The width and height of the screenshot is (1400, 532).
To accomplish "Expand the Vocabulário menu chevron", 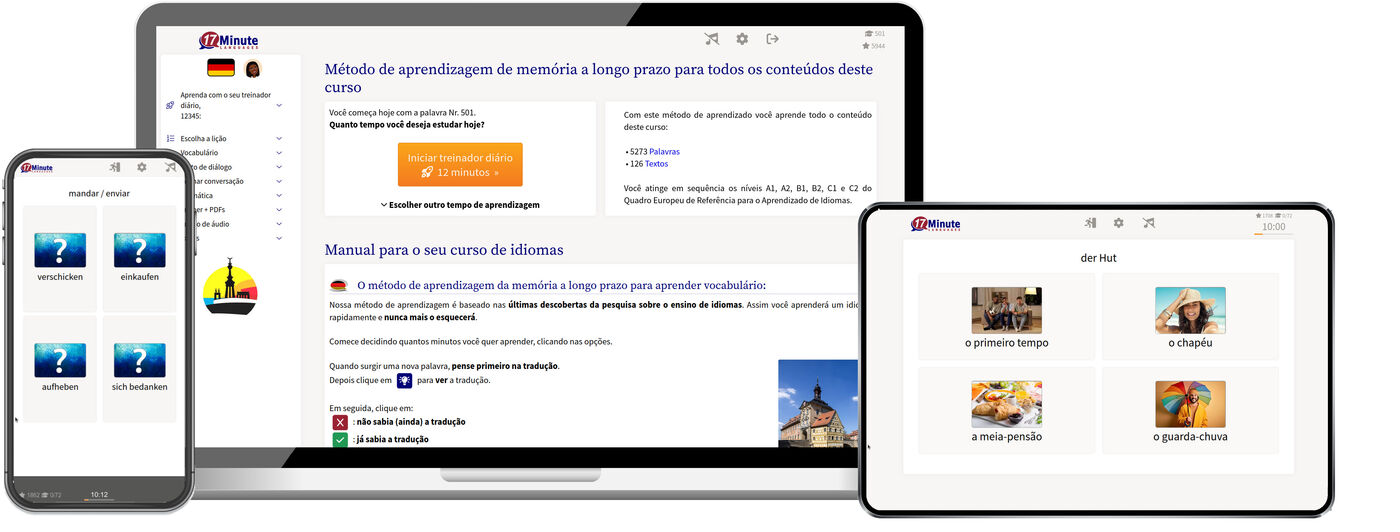I will coord(279,153).
